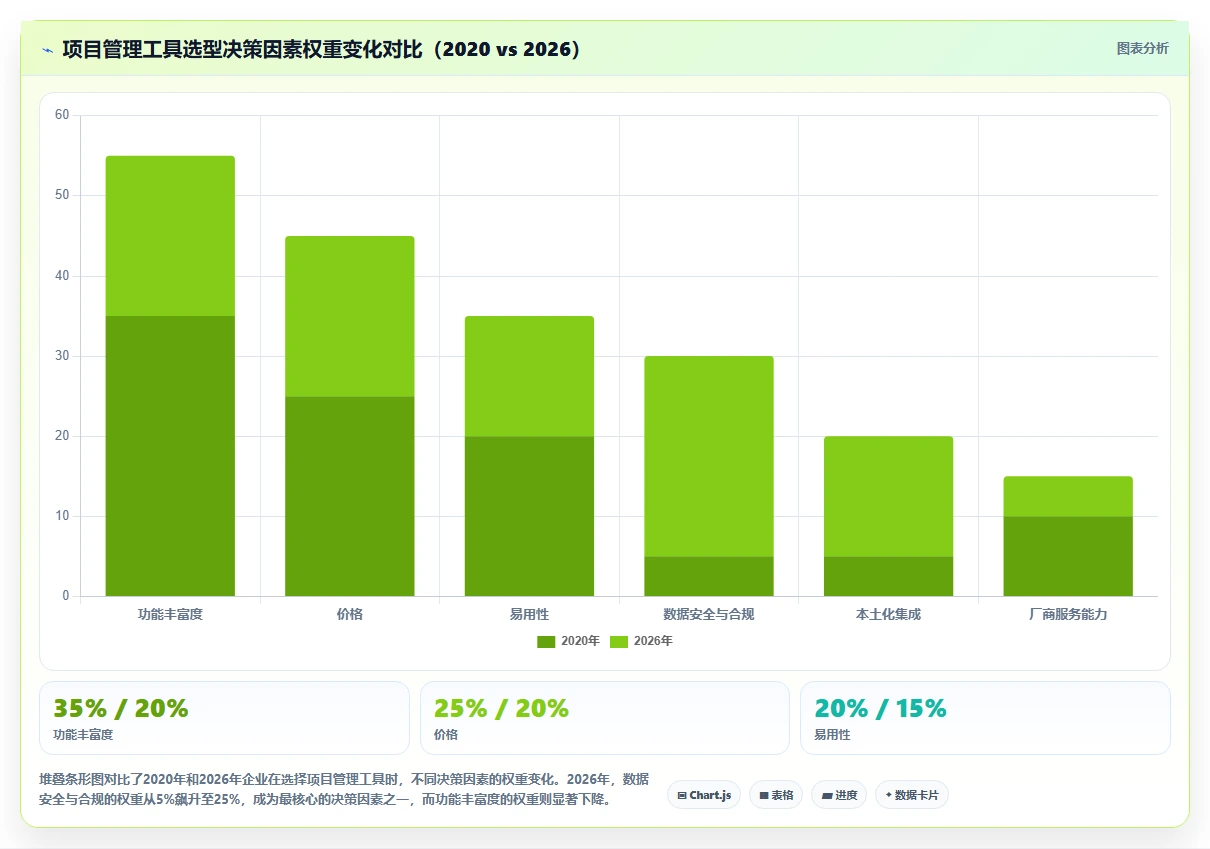Click the chart icon beside the title
The height and width of the screenshot is (849, 1210).
point(47,50)
